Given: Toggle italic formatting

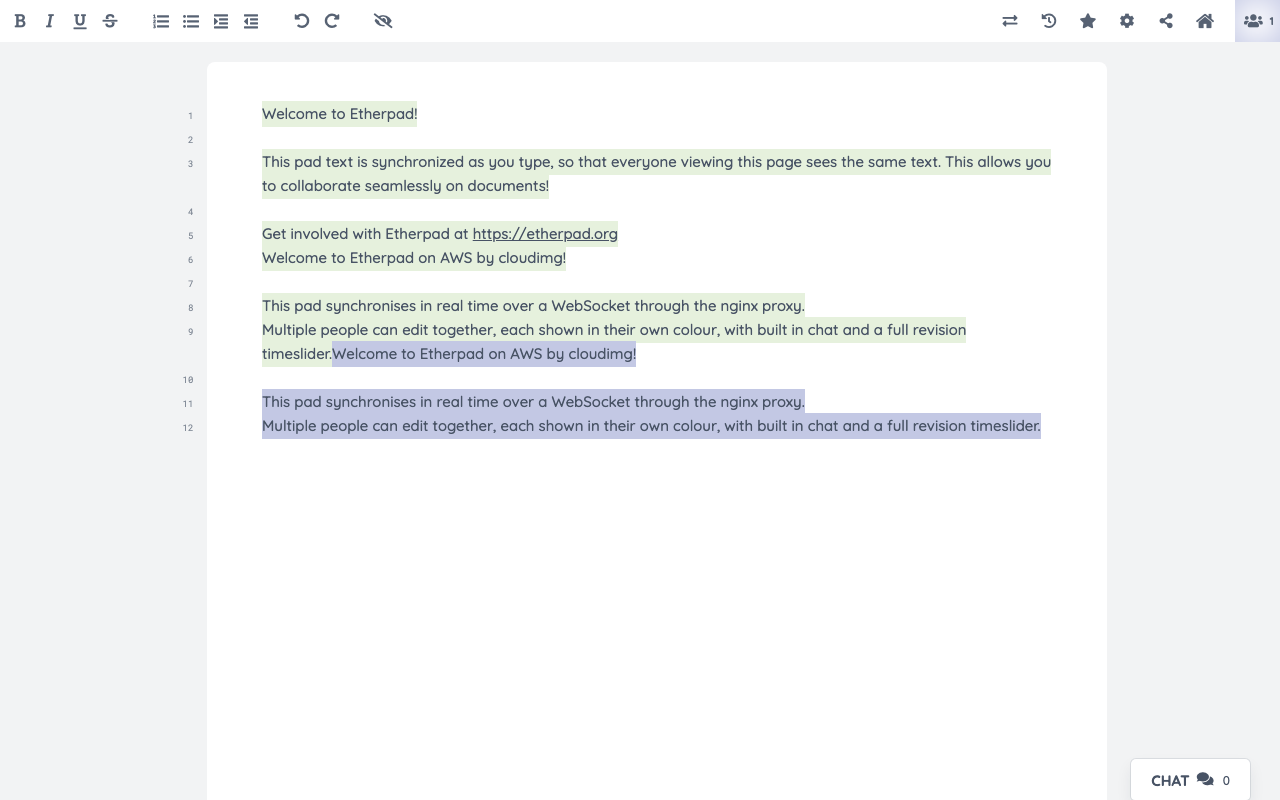Looking at the screenshot, I should pyautogui.click(x=50, y=21).
